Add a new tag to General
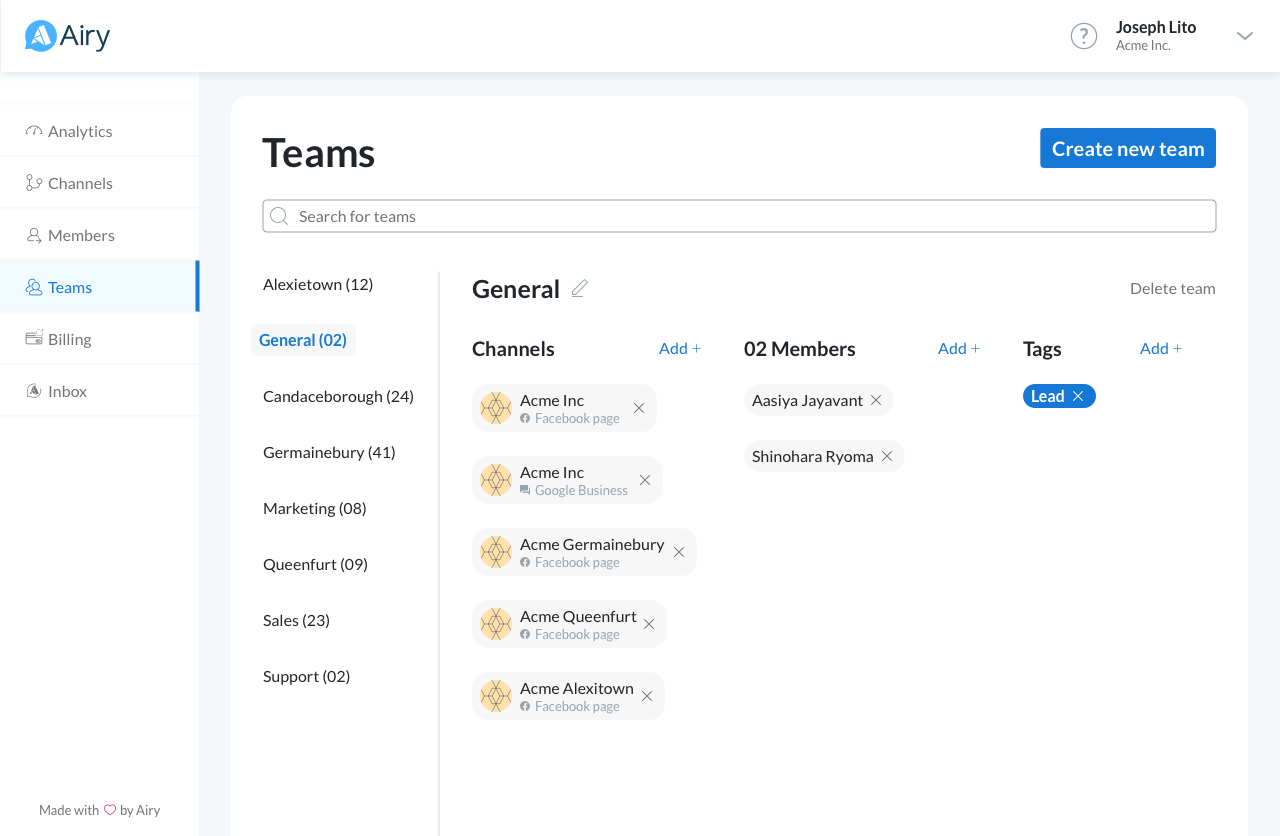 coord(1160,348)
